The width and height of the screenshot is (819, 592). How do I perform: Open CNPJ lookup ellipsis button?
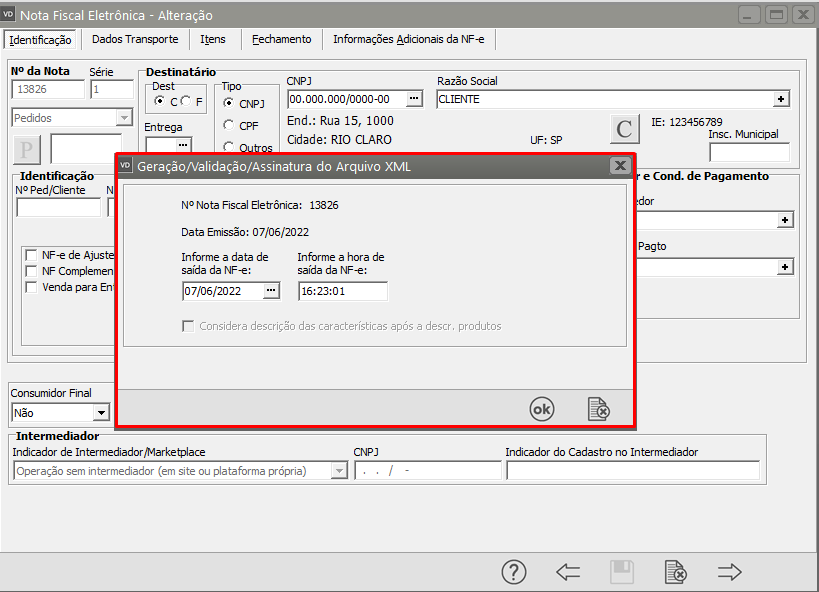click(414, 99)
